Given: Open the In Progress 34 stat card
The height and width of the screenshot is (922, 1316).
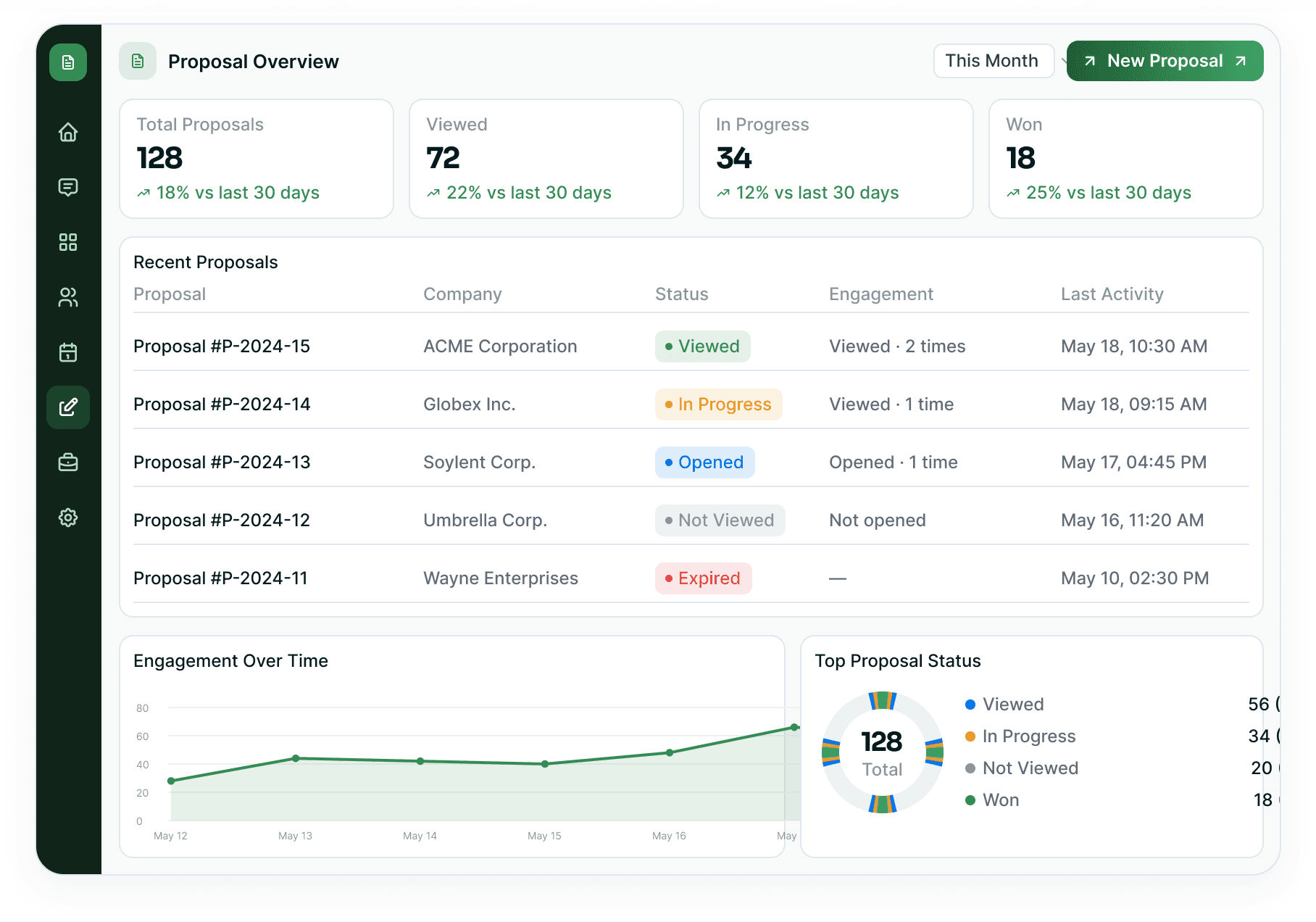Looking at the screenshot, I should (836, 159).
